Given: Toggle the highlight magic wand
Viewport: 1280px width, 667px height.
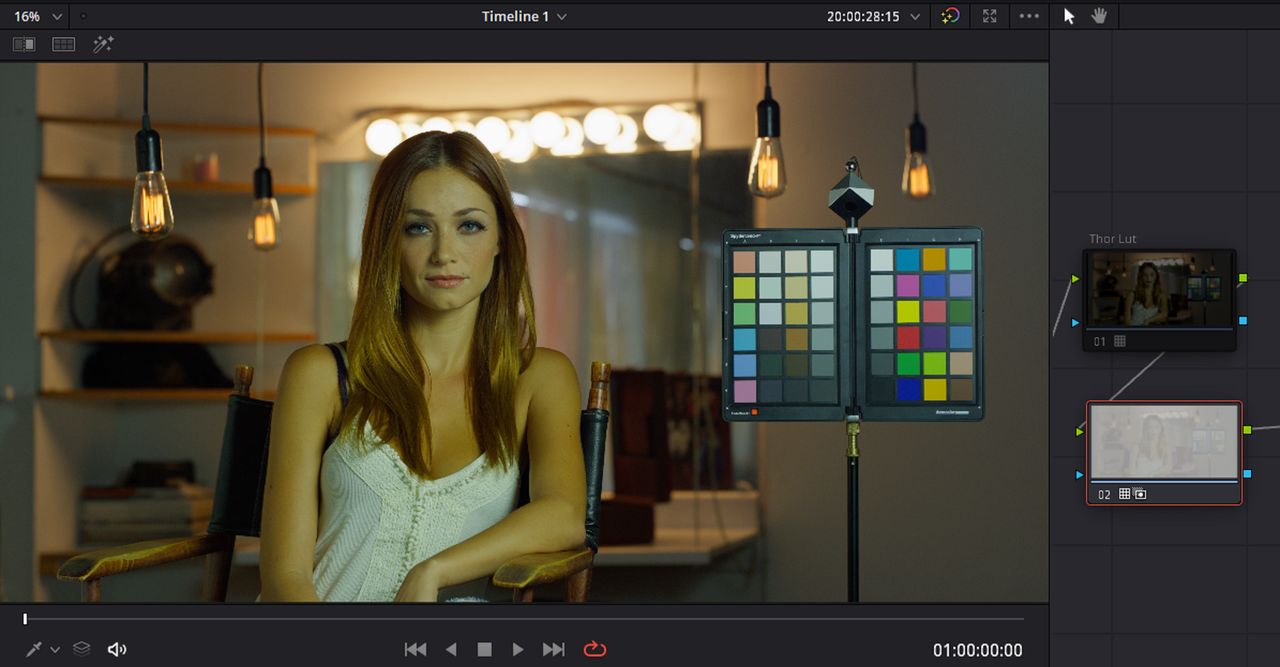Looking at the screenshot, I should (x=103, y=44).
